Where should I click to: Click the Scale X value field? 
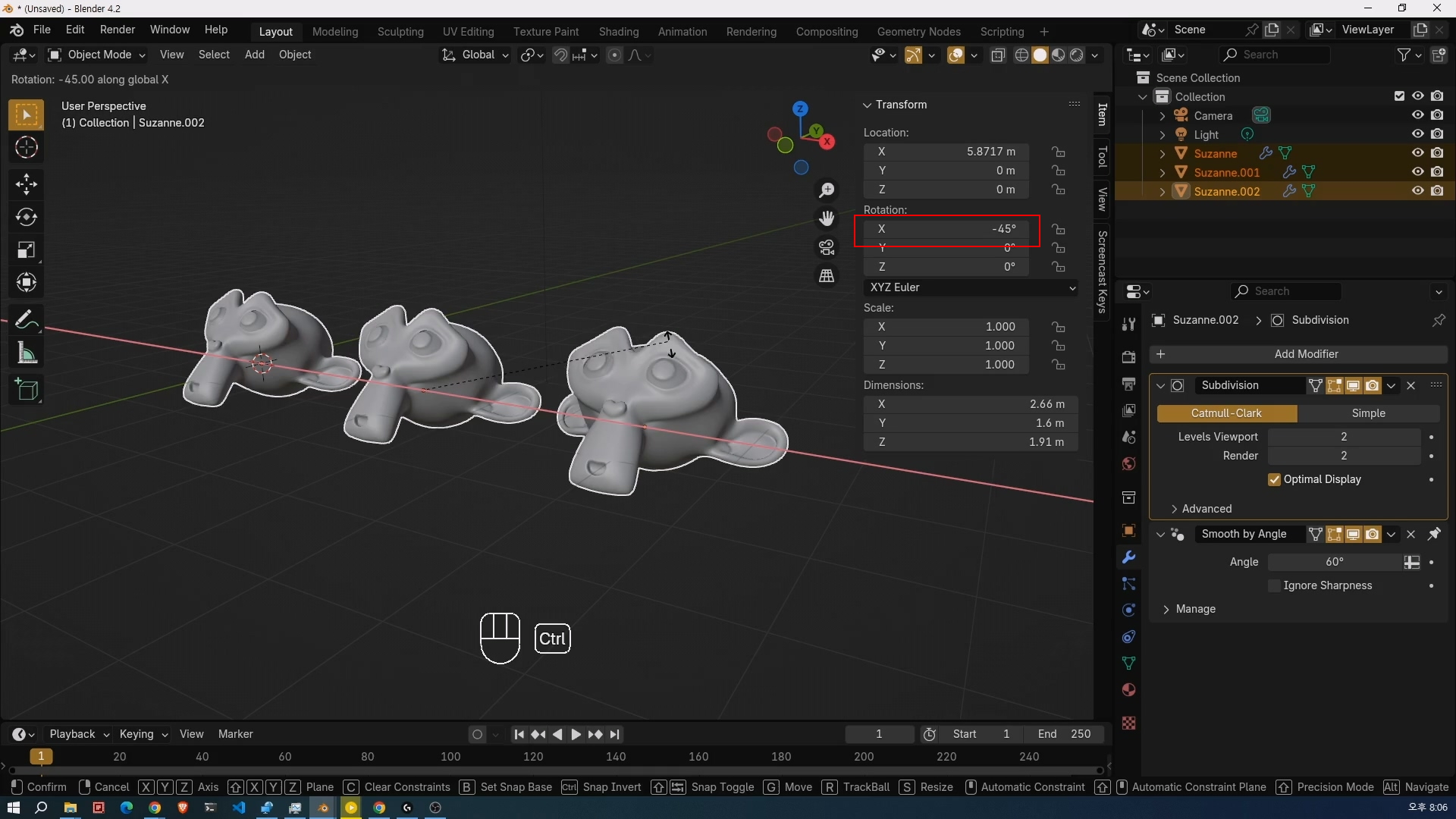pyautogui.click(x=946, y=327)
